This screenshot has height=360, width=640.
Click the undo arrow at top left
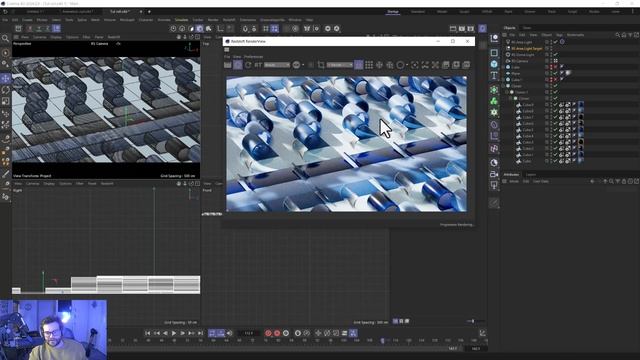pos(5,12)
